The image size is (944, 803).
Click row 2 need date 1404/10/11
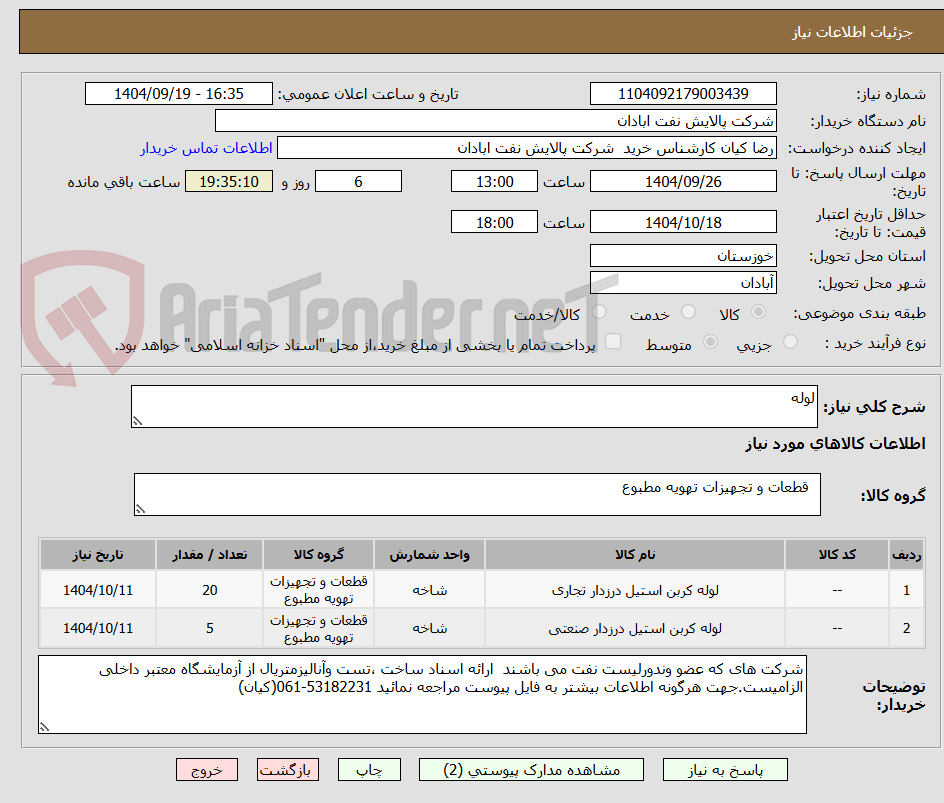98,628
